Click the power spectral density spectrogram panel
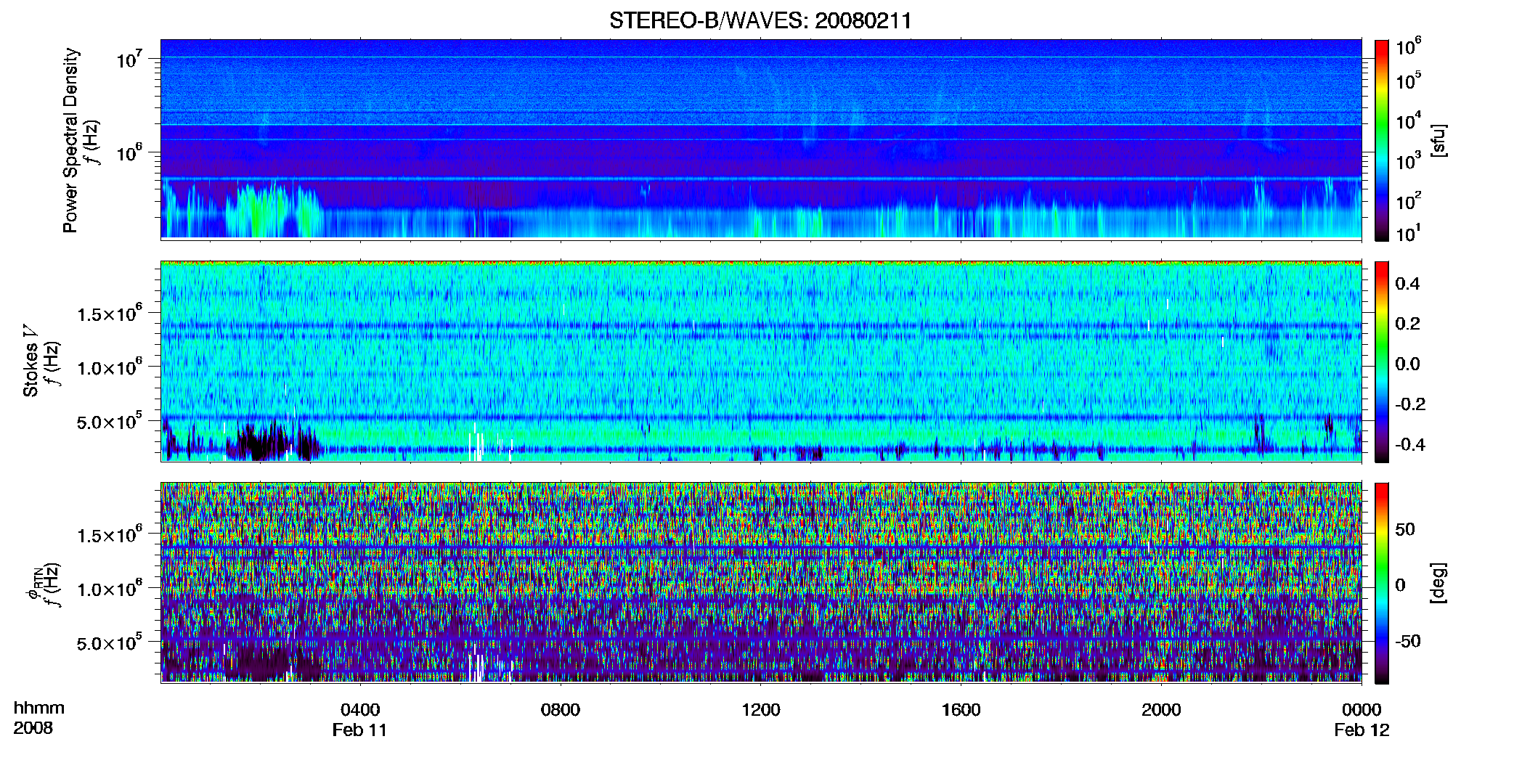The height and width of the screenshot is (784, 1522). click(x=761, y=139)
